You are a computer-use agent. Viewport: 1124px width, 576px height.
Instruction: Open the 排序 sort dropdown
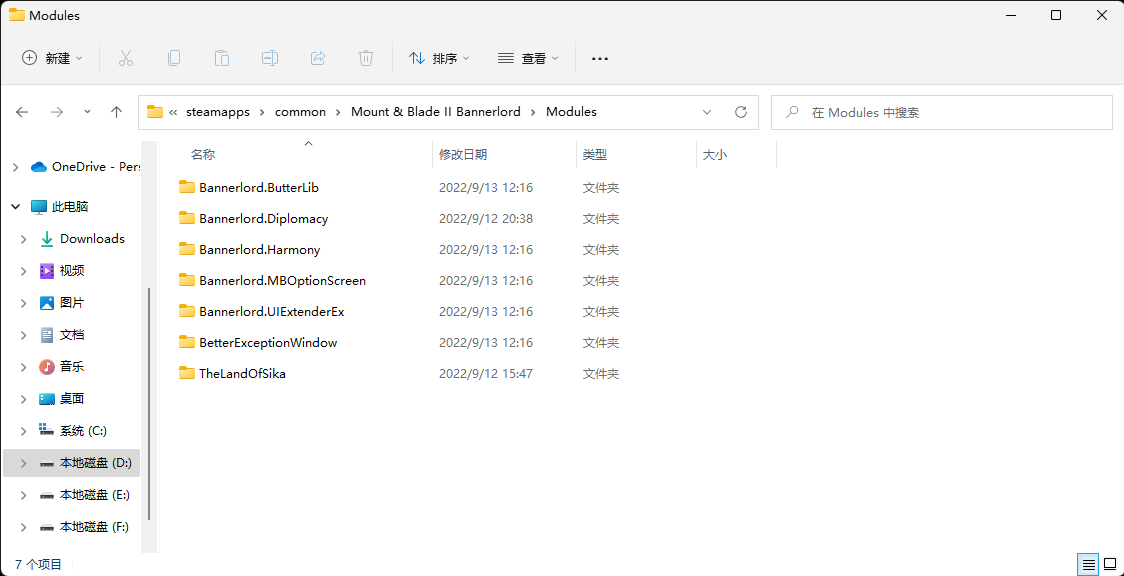439,59
